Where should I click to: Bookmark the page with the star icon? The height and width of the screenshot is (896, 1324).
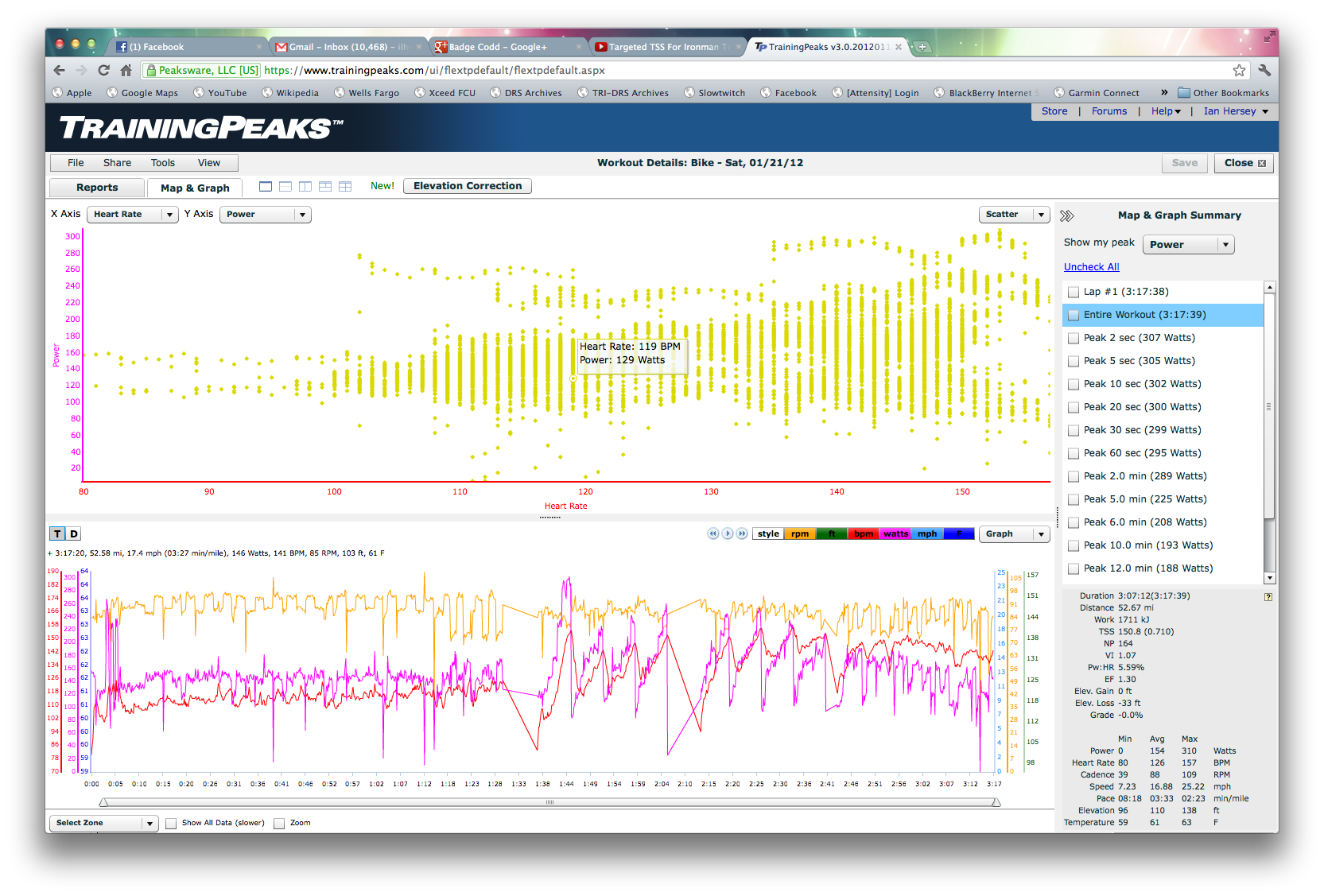[x=1239, y=70]
